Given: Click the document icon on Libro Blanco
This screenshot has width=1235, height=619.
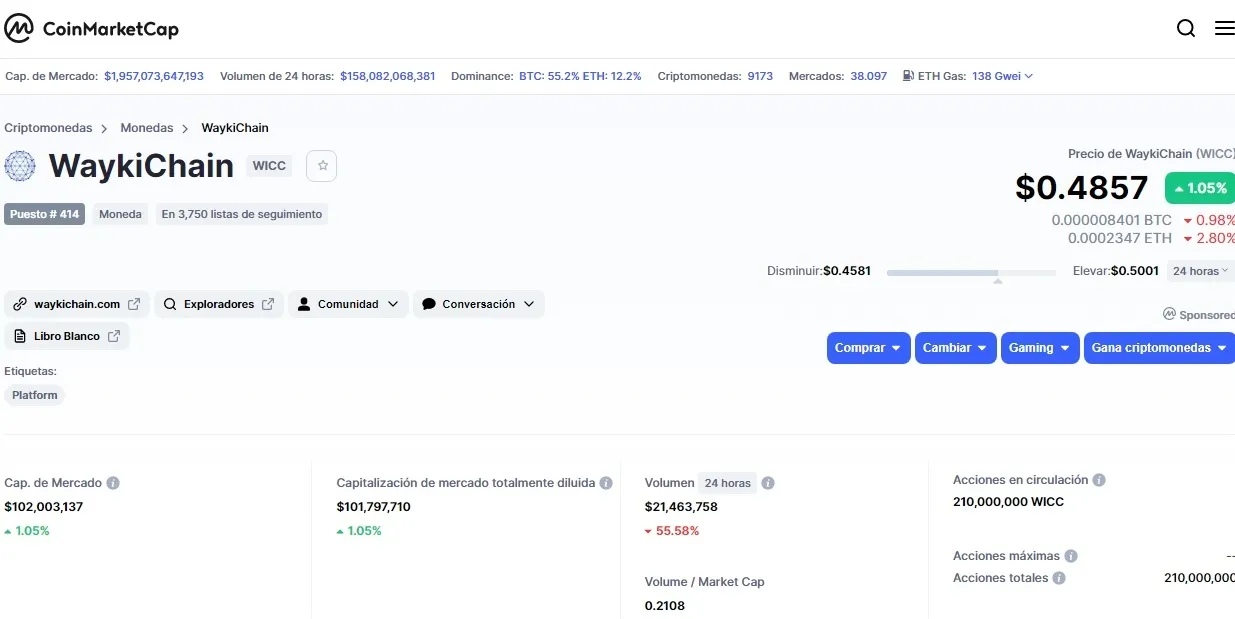Looking at the screenshot, I should coord(20,336).
